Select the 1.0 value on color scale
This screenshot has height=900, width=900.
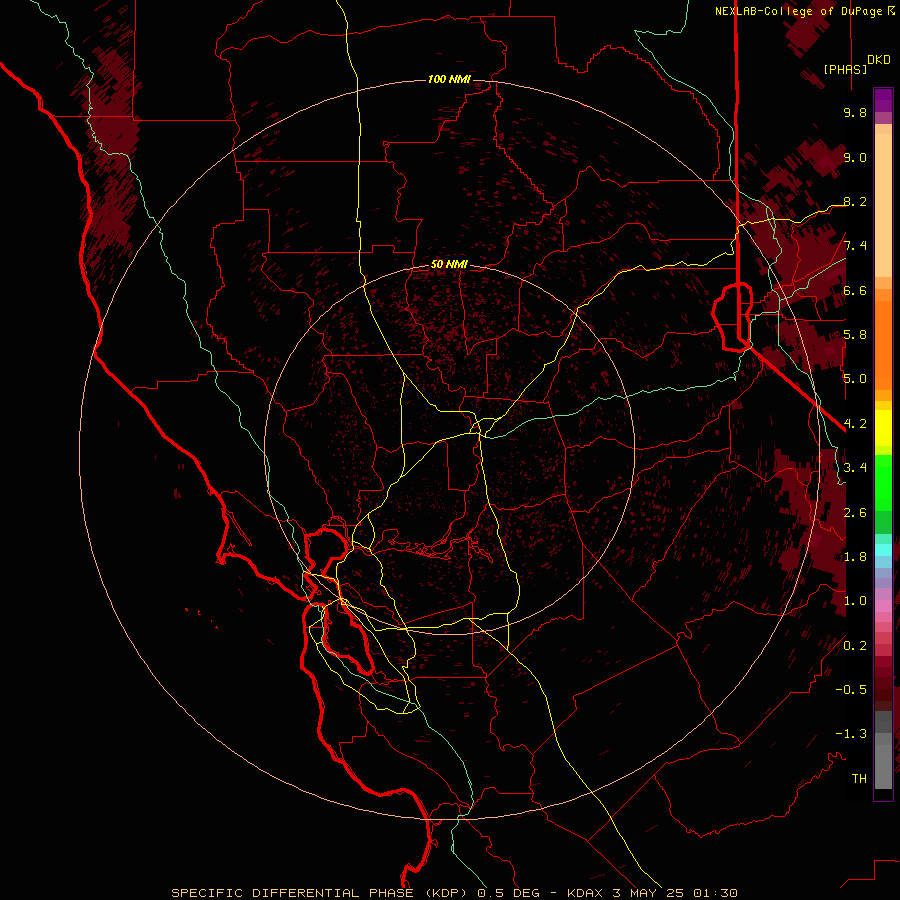pyautogui.click(x=855, y=601)
